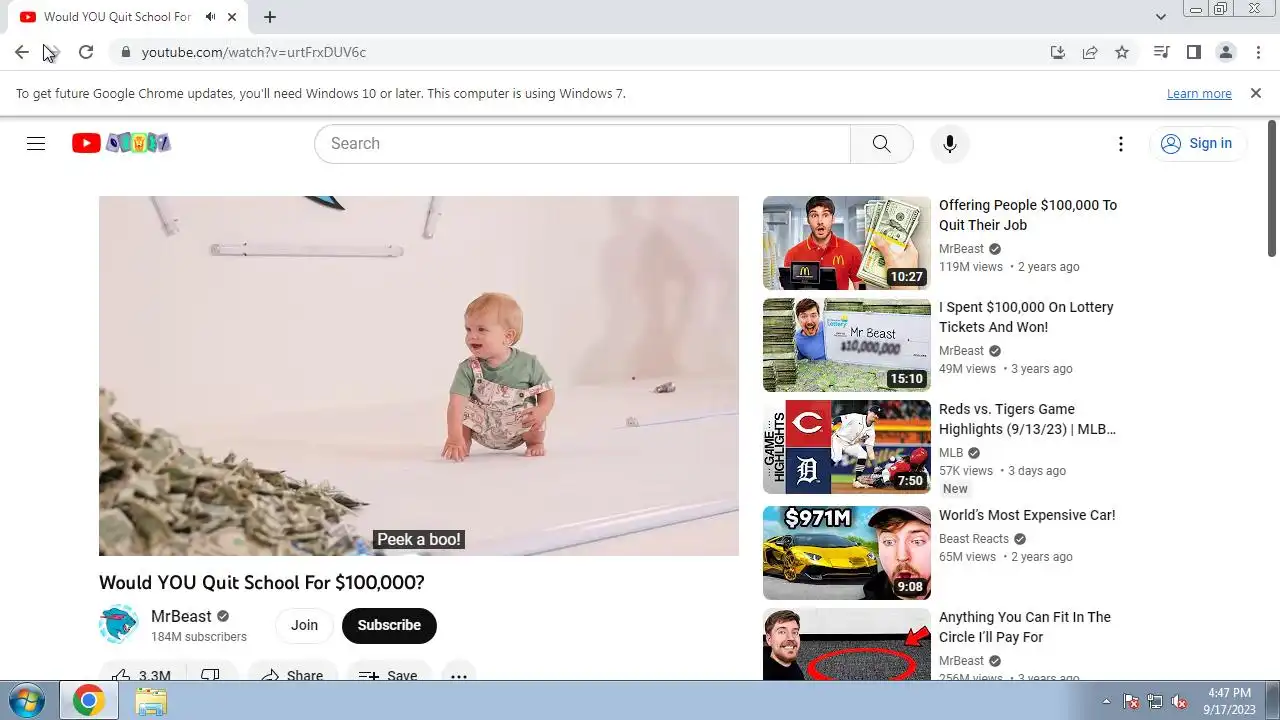The width and height of the screenshot is (1280, 720).
Task: Subscribe to MrBeast
Action: pos(389,625)
